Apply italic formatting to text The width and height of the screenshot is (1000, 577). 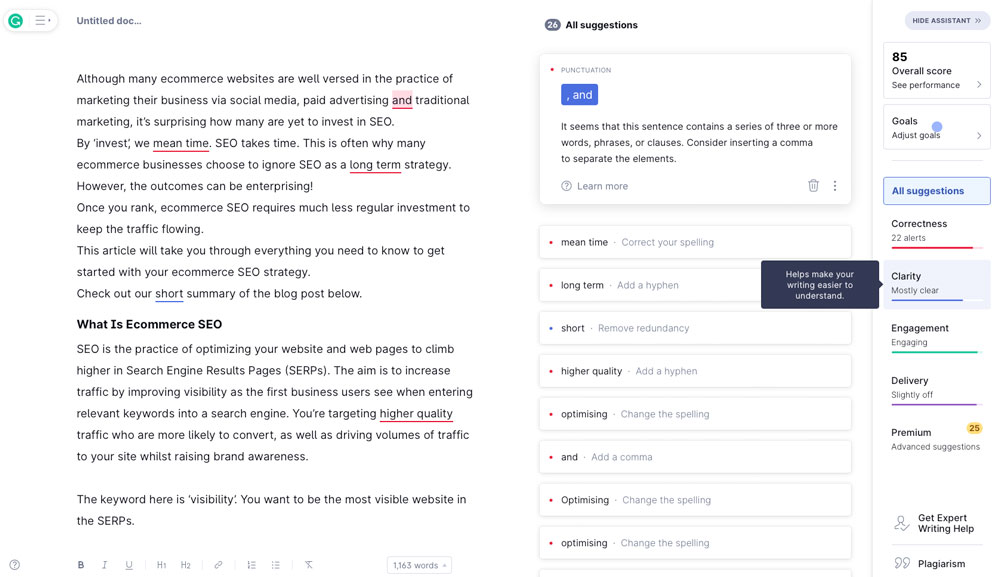104,565
